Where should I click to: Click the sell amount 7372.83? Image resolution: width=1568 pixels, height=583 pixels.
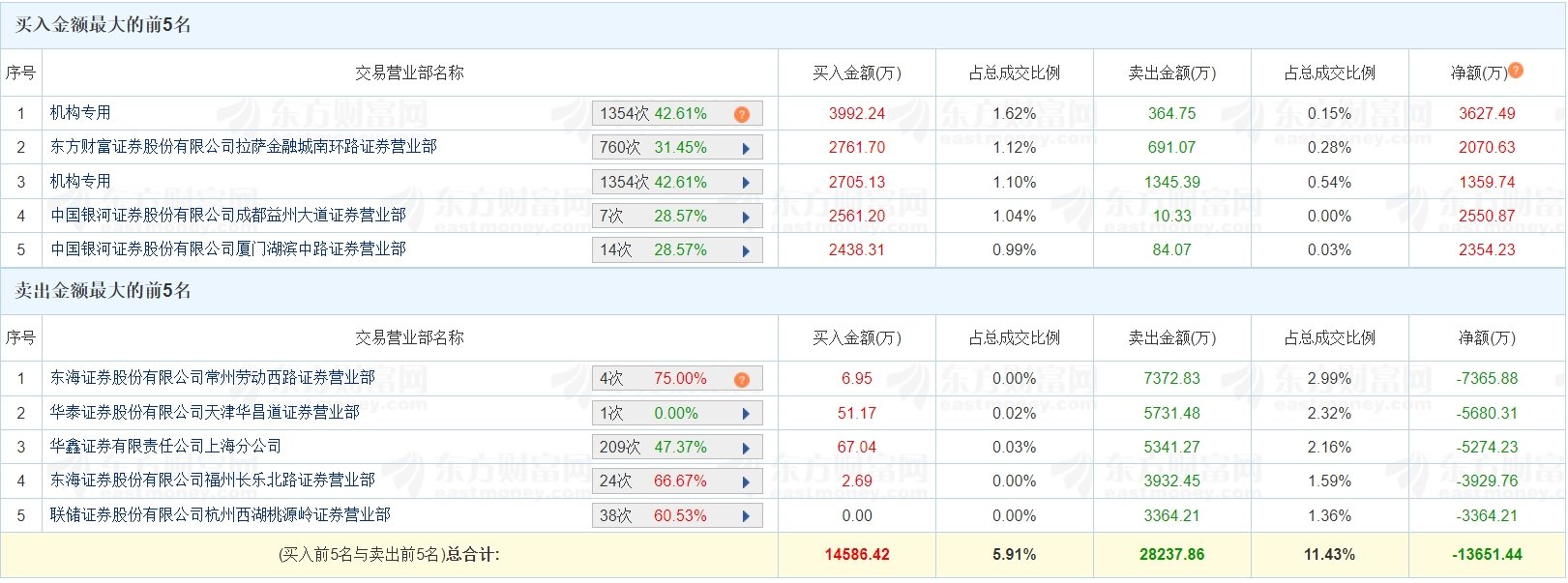coord(1172,378)
